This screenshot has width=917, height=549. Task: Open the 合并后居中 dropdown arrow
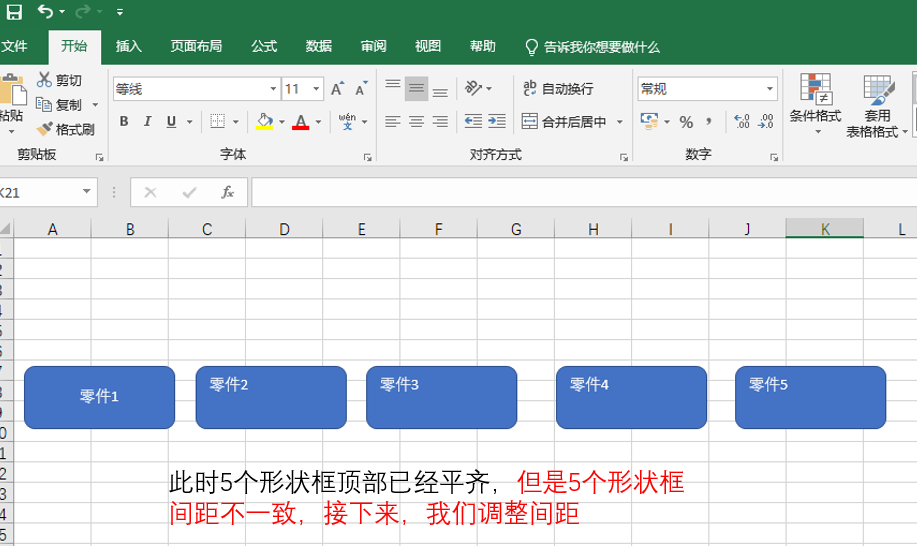click(x=620, y=122)
